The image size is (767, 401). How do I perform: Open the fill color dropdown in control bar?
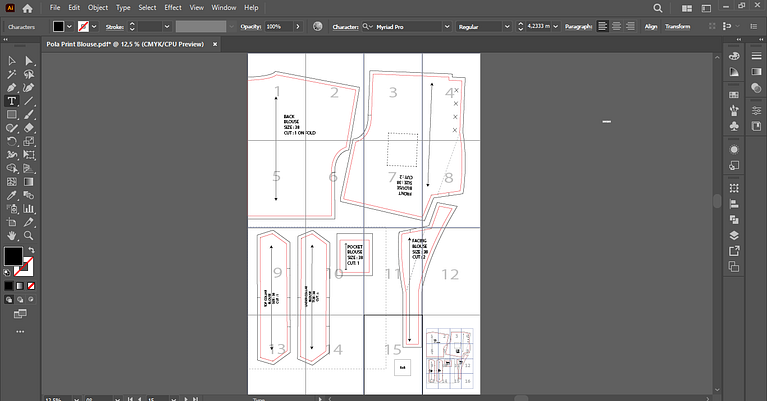[69, 26]
